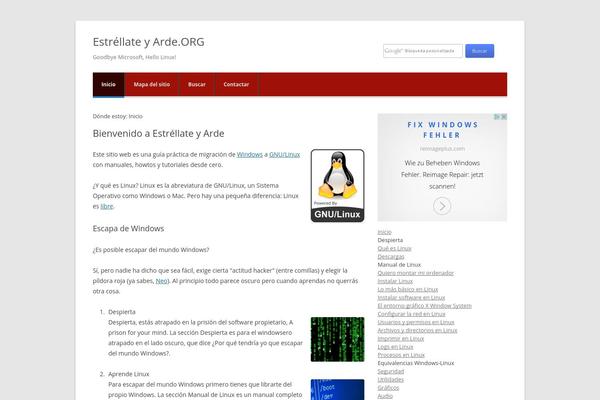
Task: Follow the Windows link in the intro
Action: tap(249, 155)
